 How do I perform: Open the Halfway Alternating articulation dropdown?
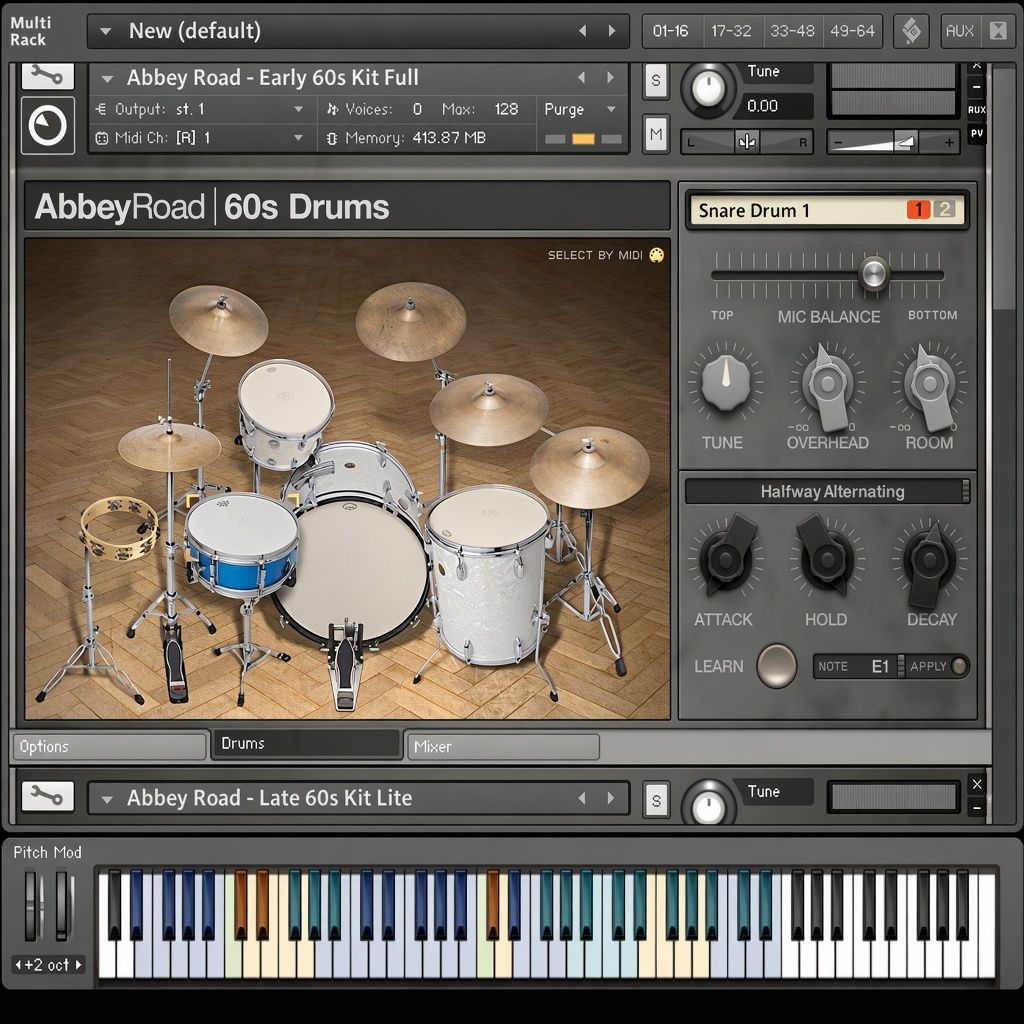click(x=827, y=491)
